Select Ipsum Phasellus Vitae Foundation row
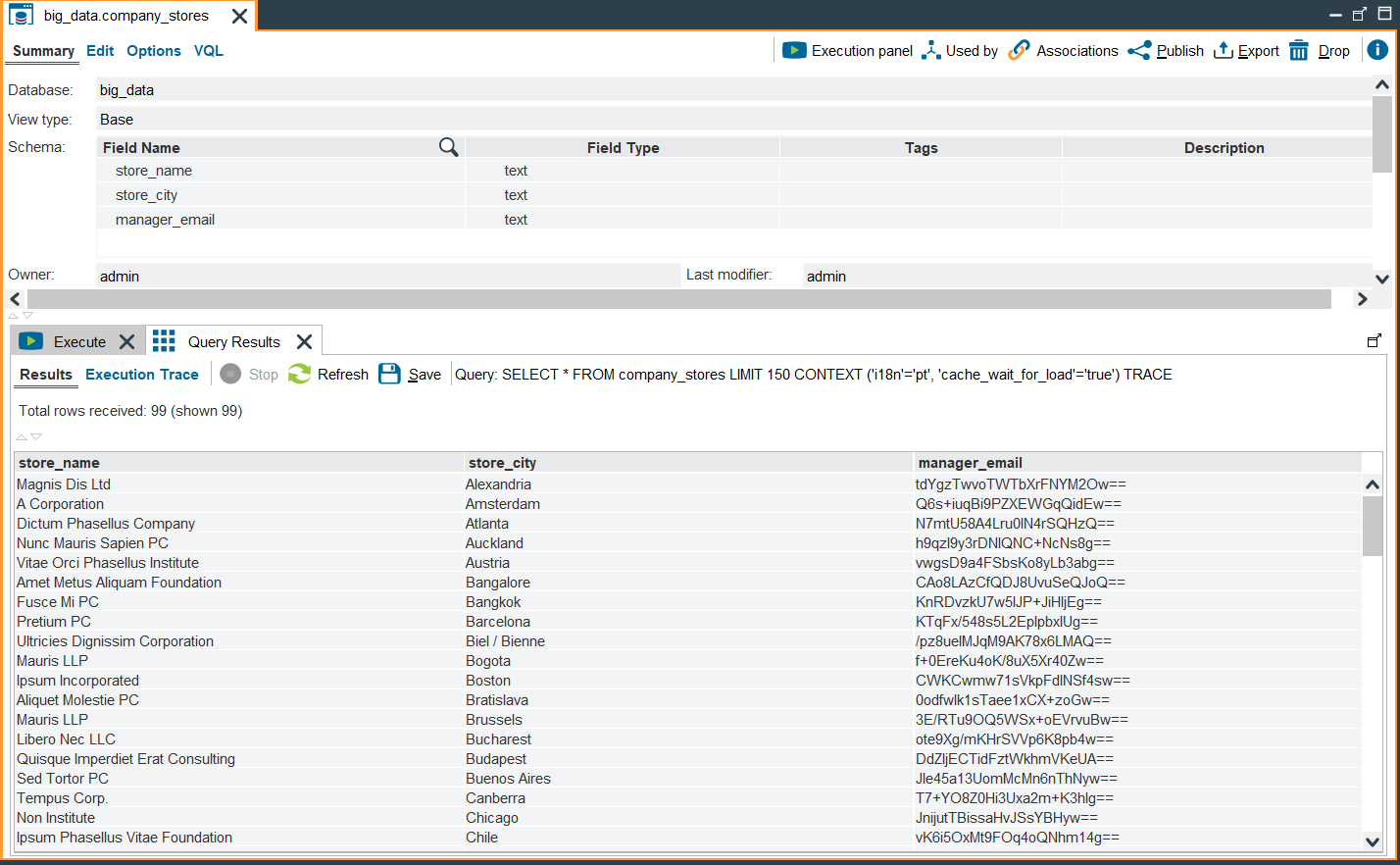 pos(688,838)
